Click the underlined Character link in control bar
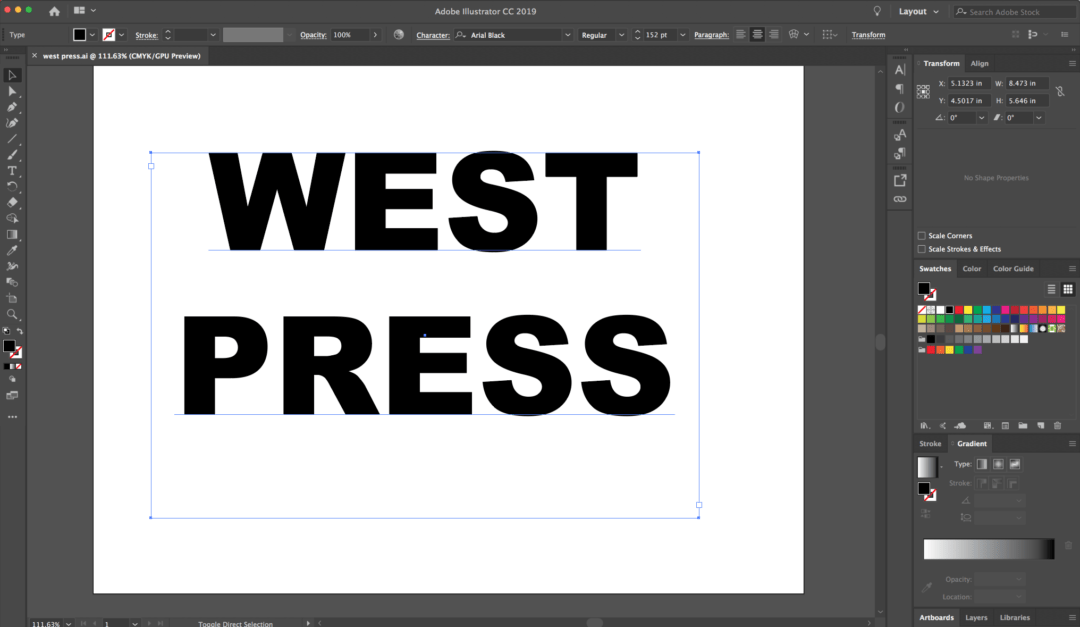 point(432,34)
